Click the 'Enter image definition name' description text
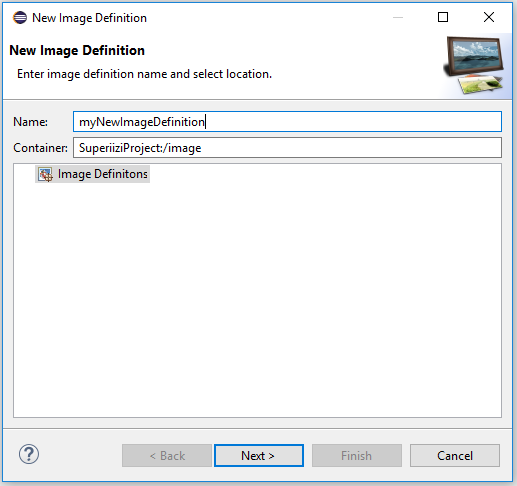 click(144, 74)
